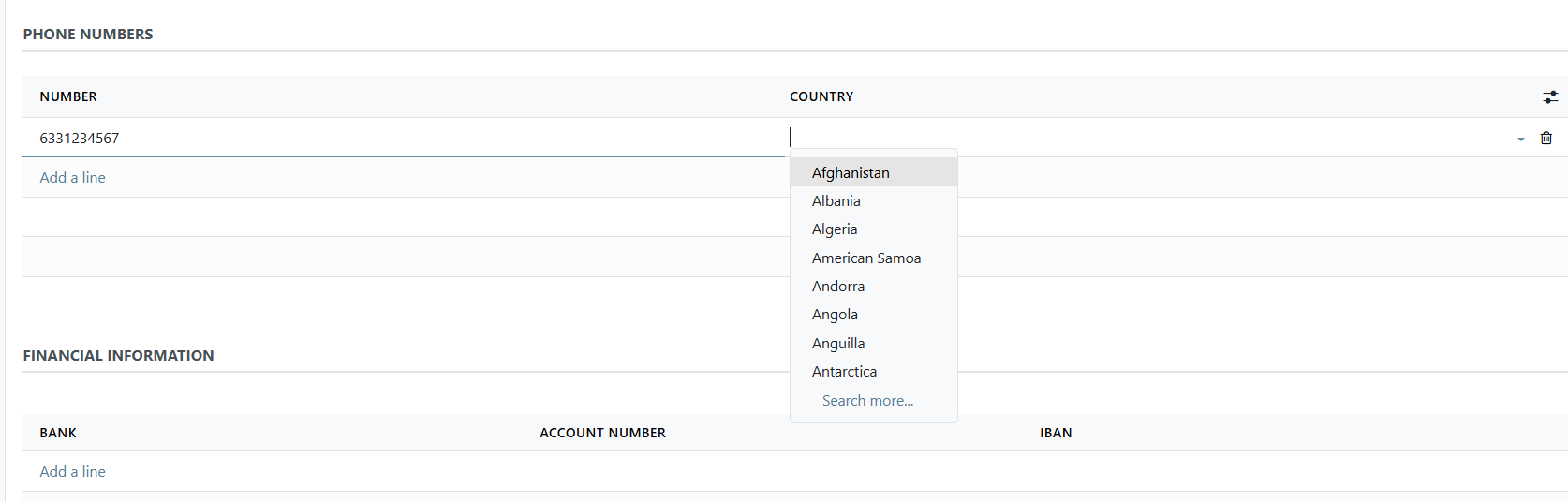The width and height of the screenshot is (1568, 502).
Task: Pick Algeria from the dropdown options
Action: (x=835, y=229)
